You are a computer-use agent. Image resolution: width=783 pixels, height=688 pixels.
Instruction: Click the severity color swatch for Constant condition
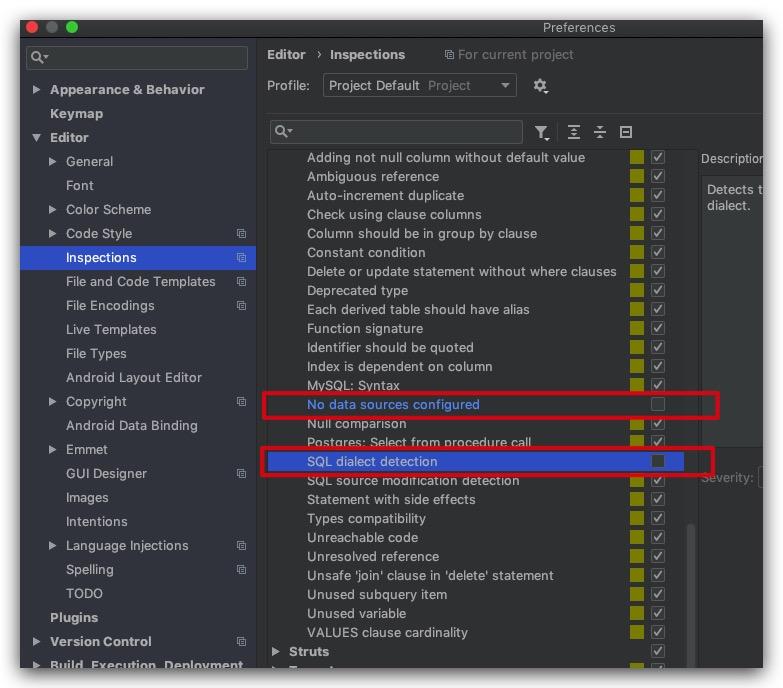(x=637, y=252)
